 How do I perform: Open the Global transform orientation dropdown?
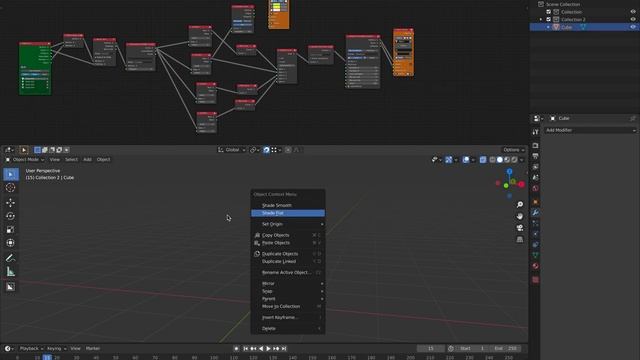pos(231,150)
